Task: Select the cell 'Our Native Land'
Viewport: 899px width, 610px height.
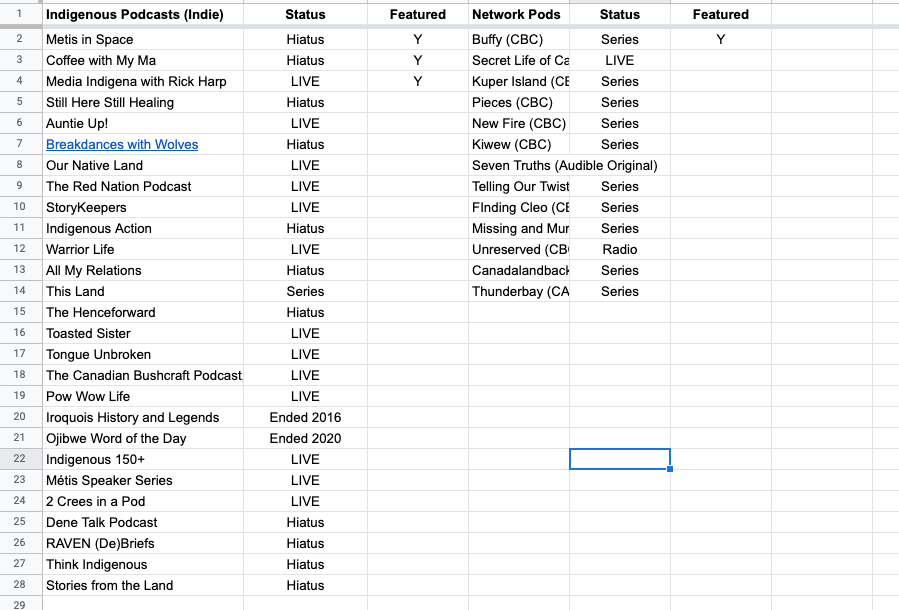Action: coord(143,166)
